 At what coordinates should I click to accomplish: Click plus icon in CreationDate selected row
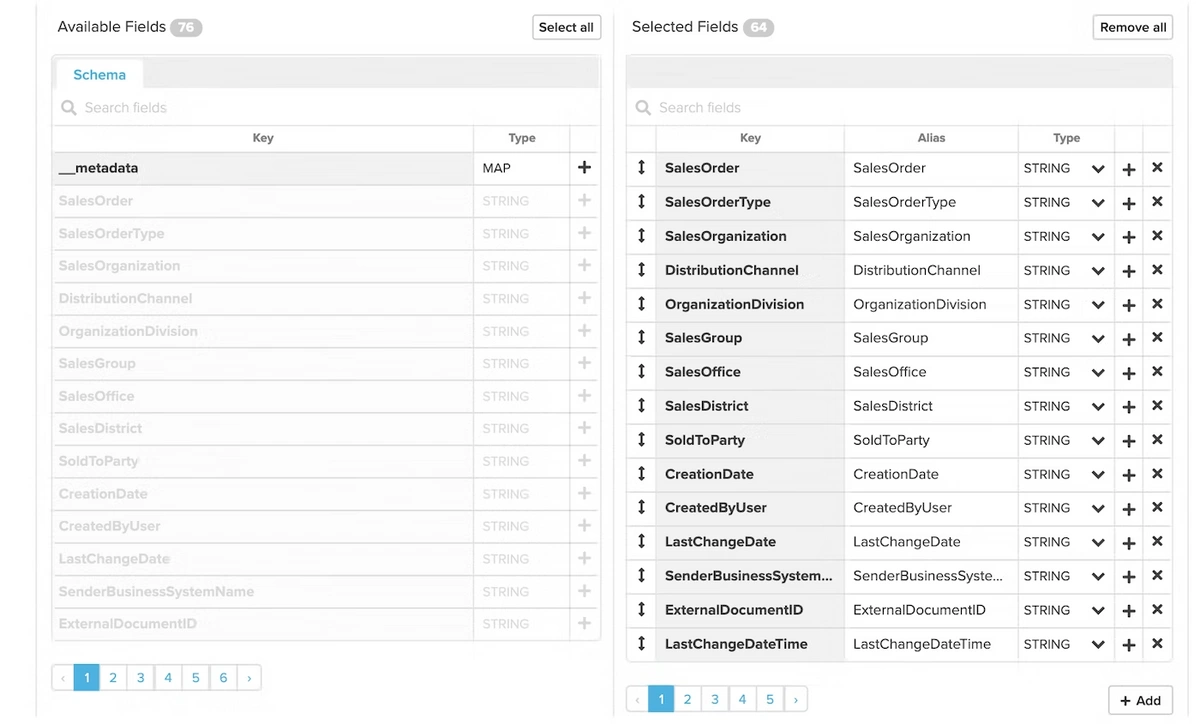pyautogui.click(x=1129, y=475)
